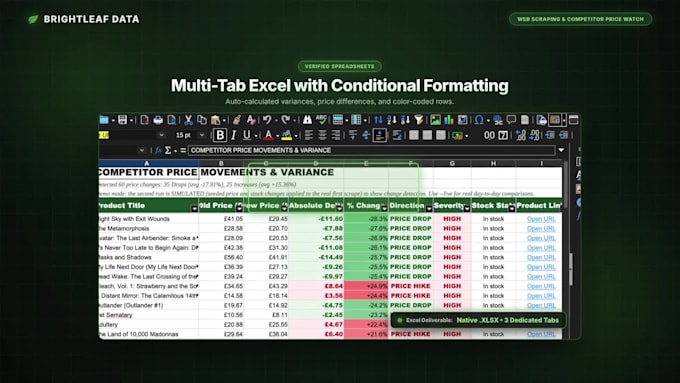The image size is (680, 383).
Task: Open the Paste options dropdown arrow
Action: pos(224,120)
